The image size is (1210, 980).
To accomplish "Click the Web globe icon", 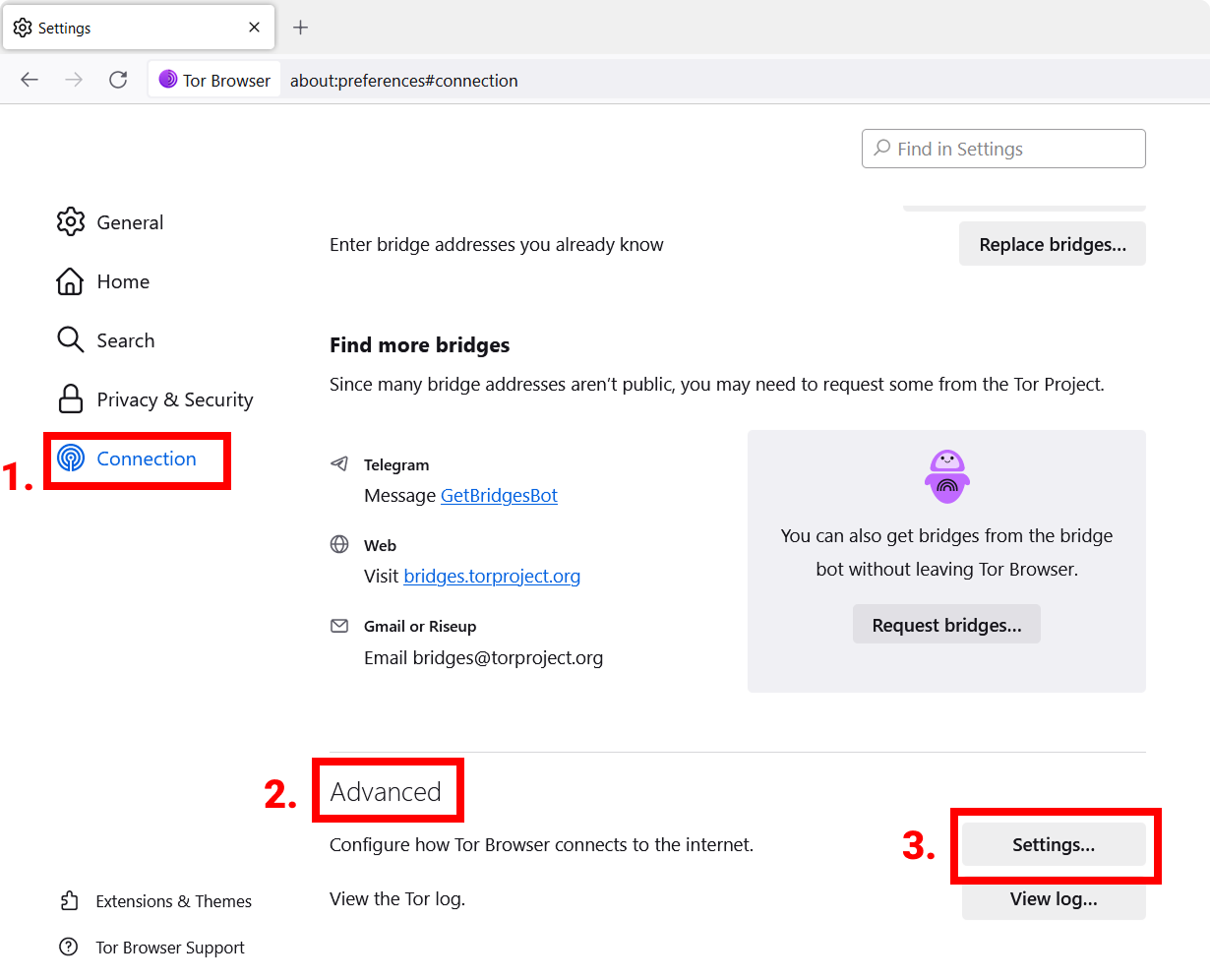I will [x=339, y=544].
